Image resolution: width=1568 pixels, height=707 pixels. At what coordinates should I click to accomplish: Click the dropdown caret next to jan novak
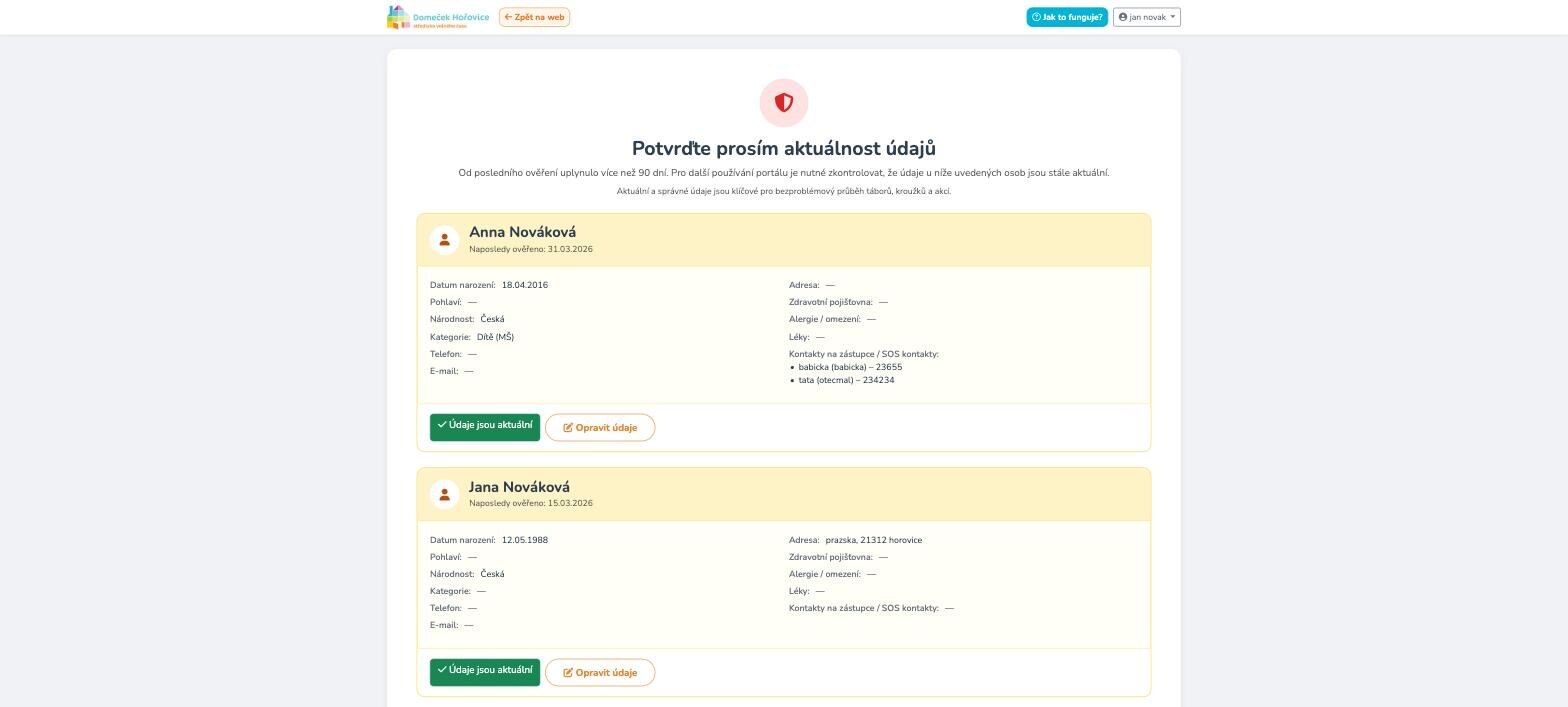coord(1173,17)
